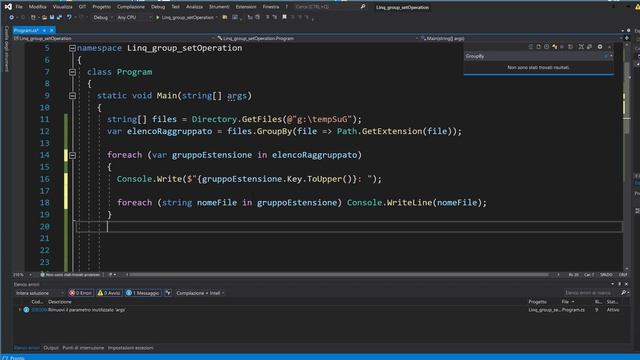The height and width of the screenshot is (360, 640).
Task: Start debugging with green play icon
Action: tap(158, 17)
